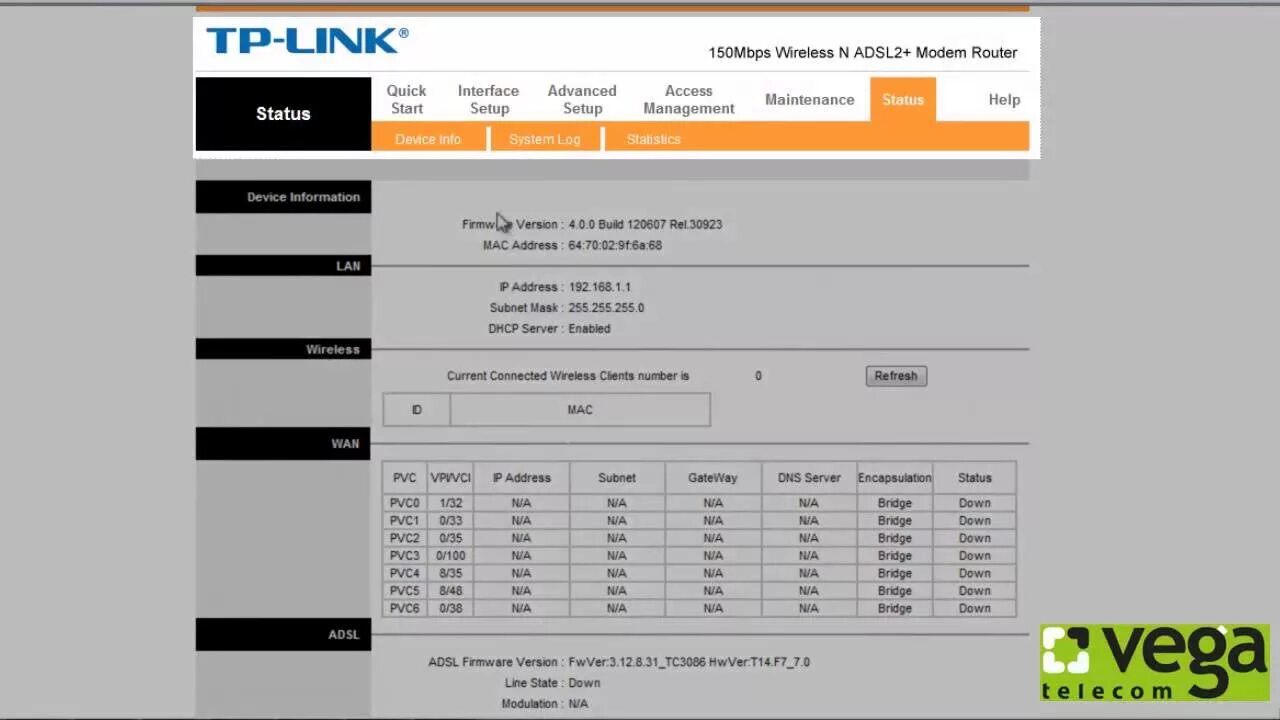Click the wireless clients count 0

(x=758, y=376)
